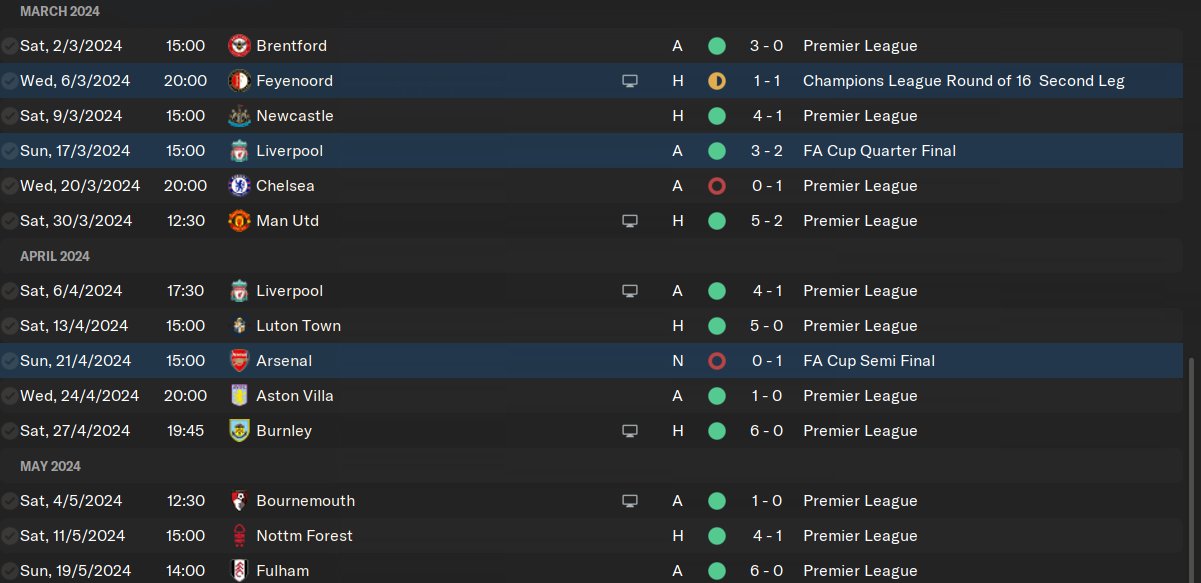Screen dimensions: 1201x583
Task: Click the Aston Villa club crest
Action: [x=239, y=396]
